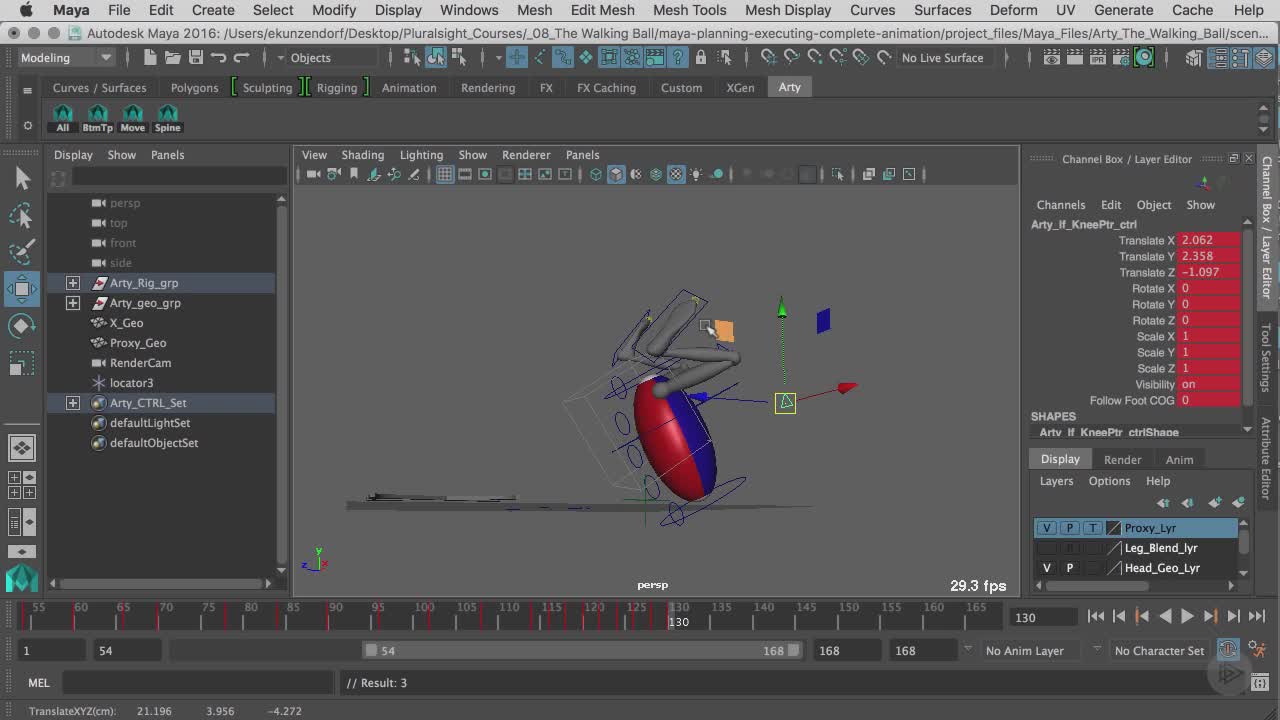Activate the Scale tool in toolbox
The image size is (1280, 720).
point(22,364)
